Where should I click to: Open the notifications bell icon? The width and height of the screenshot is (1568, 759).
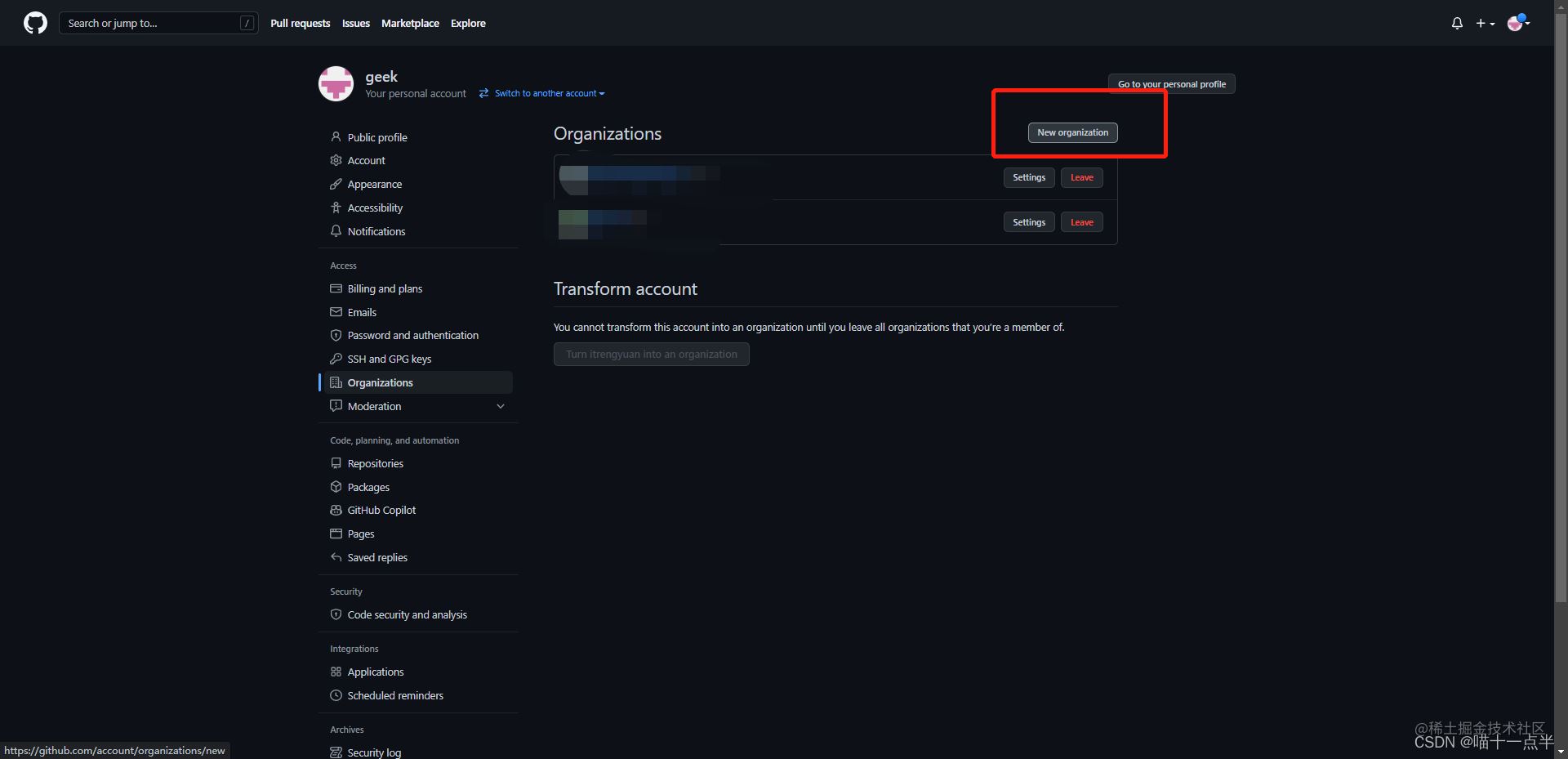point(1457,24)
